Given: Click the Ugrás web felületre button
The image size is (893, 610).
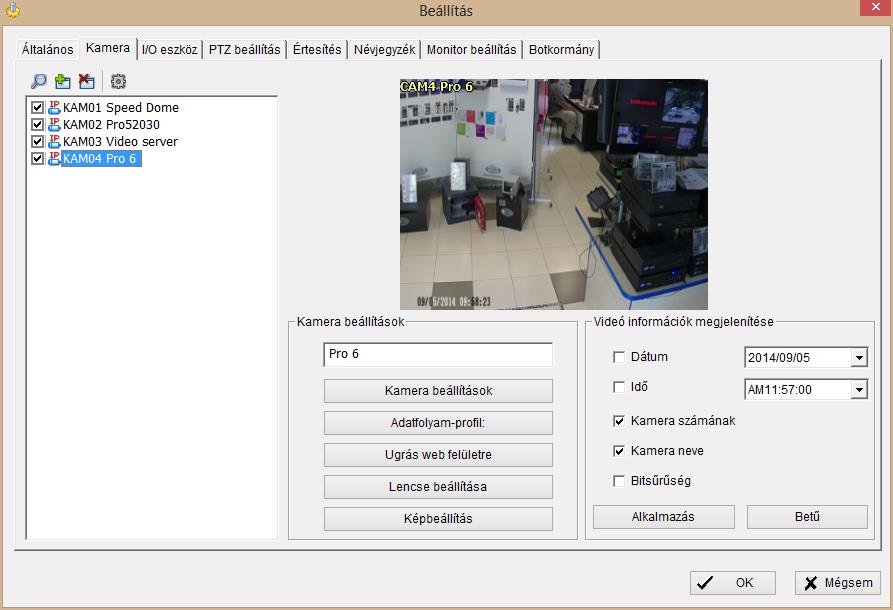Looking at the screenshot, I should tap(438, 455).
